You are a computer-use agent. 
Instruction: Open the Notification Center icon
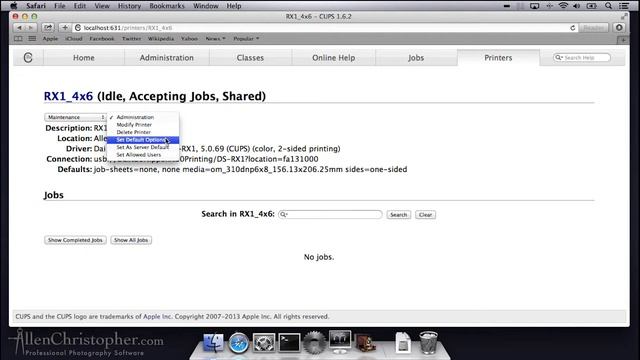[x=624, y=6]
